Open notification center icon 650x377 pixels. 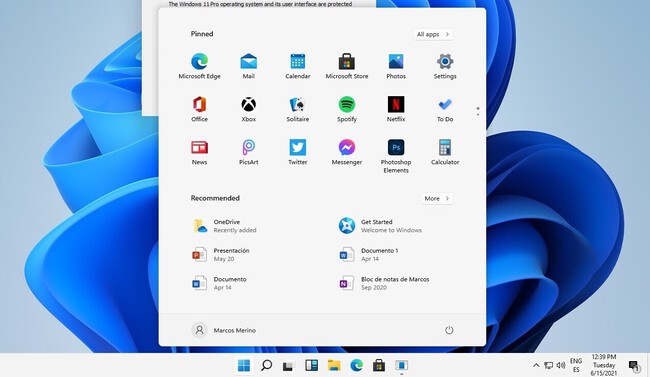tap(634, 366)
